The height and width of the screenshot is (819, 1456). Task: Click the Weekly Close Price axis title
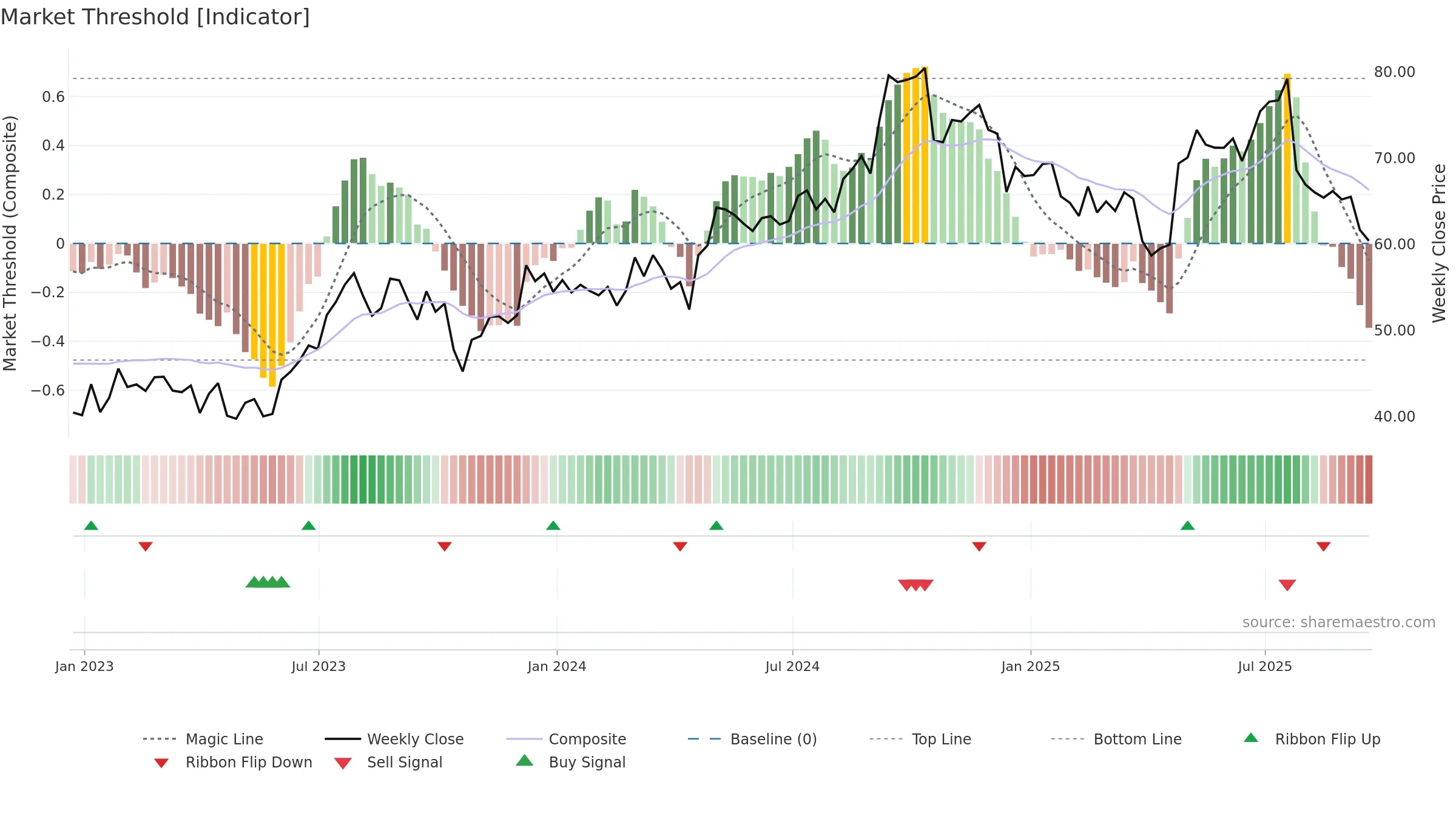[x=1439, y=243]
